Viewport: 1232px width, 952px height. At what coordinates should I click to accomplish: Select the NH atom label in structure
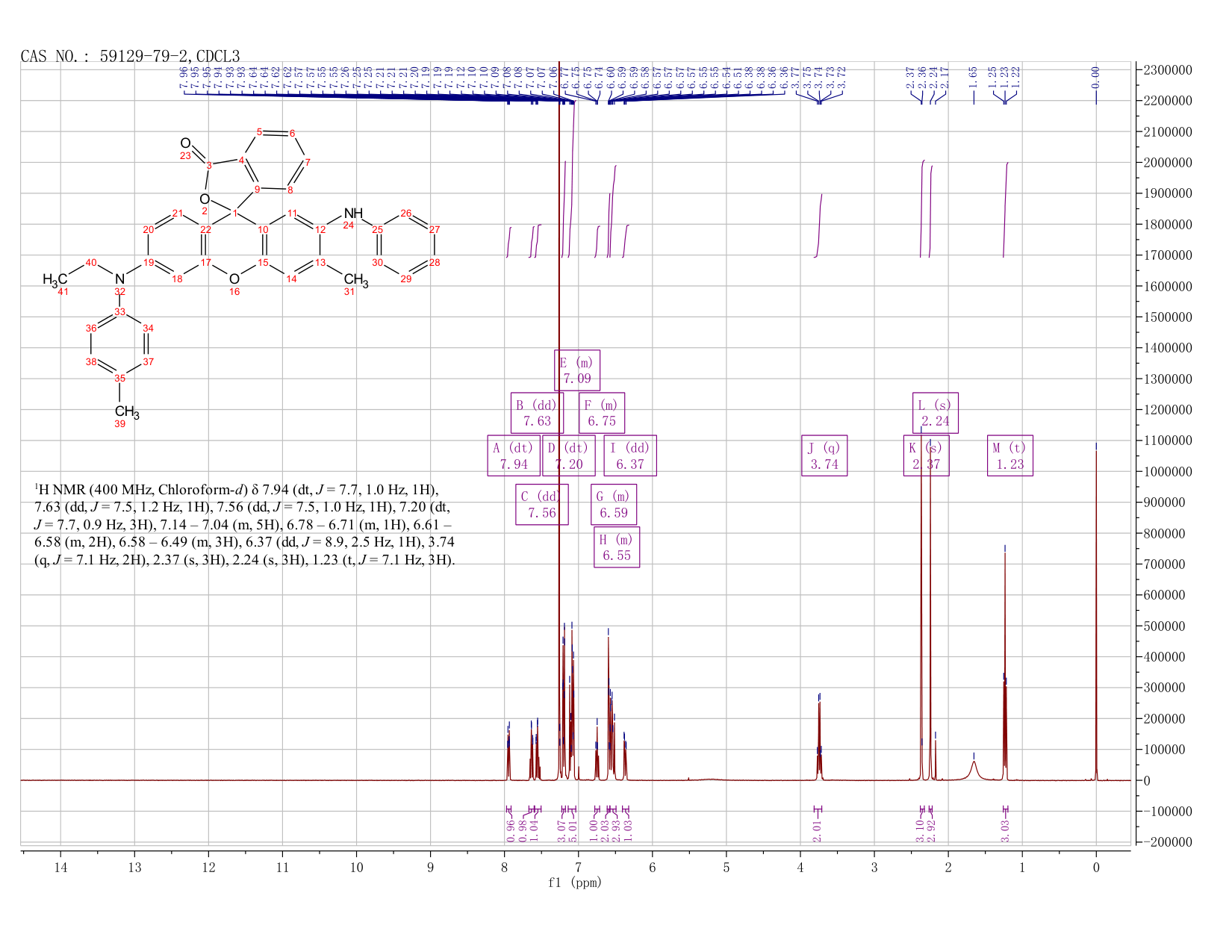pyautogui.click(x=352, y=214)
